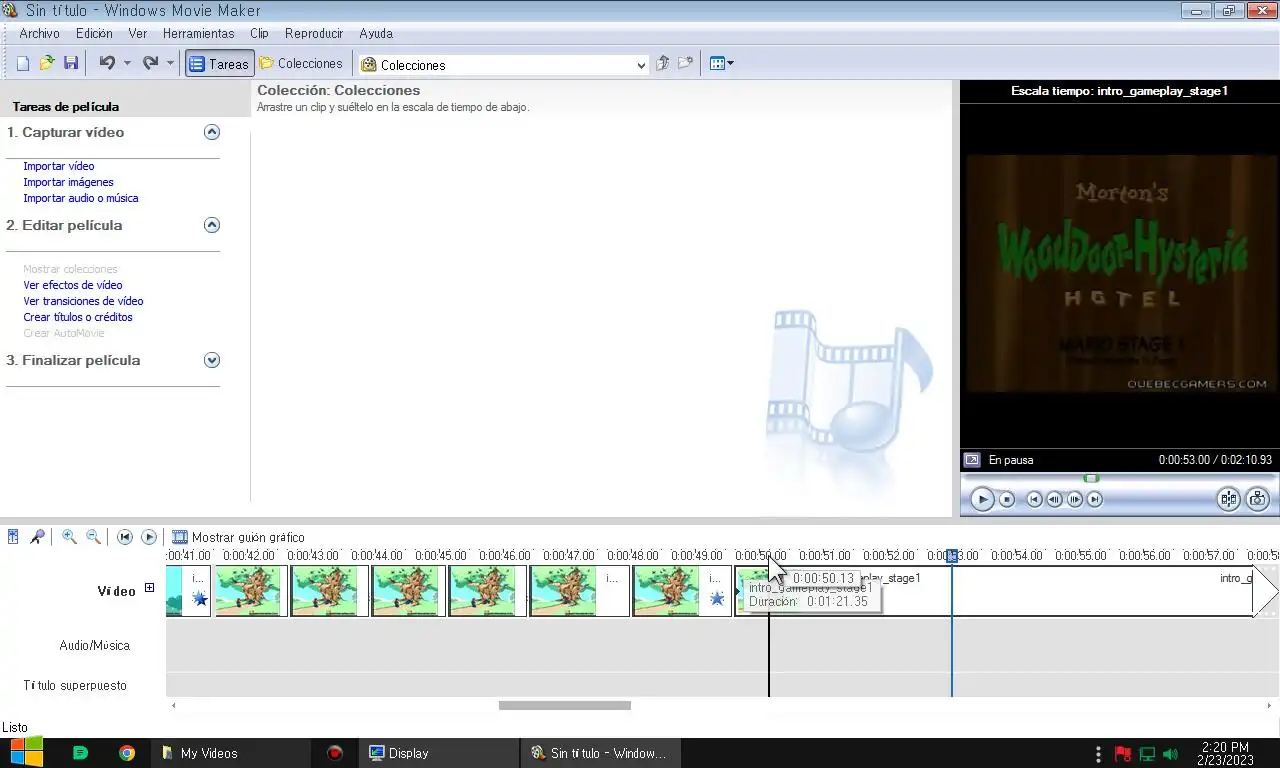Step to the next frame
This screenshot has width=1280, height=768.
point(1075,499)
